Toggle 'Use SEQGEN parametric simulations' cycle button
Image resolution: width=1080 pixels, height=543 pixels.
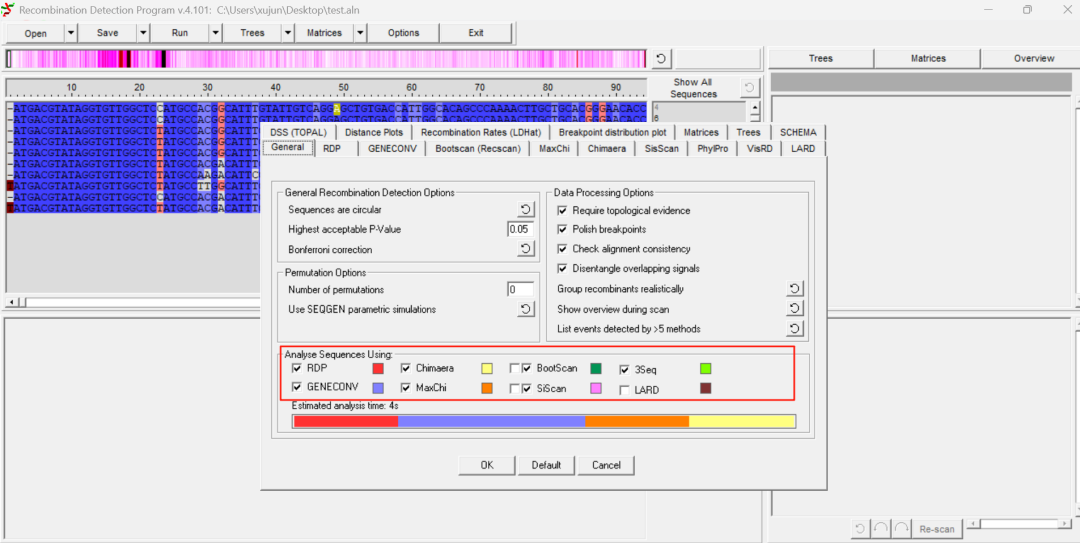526,309
